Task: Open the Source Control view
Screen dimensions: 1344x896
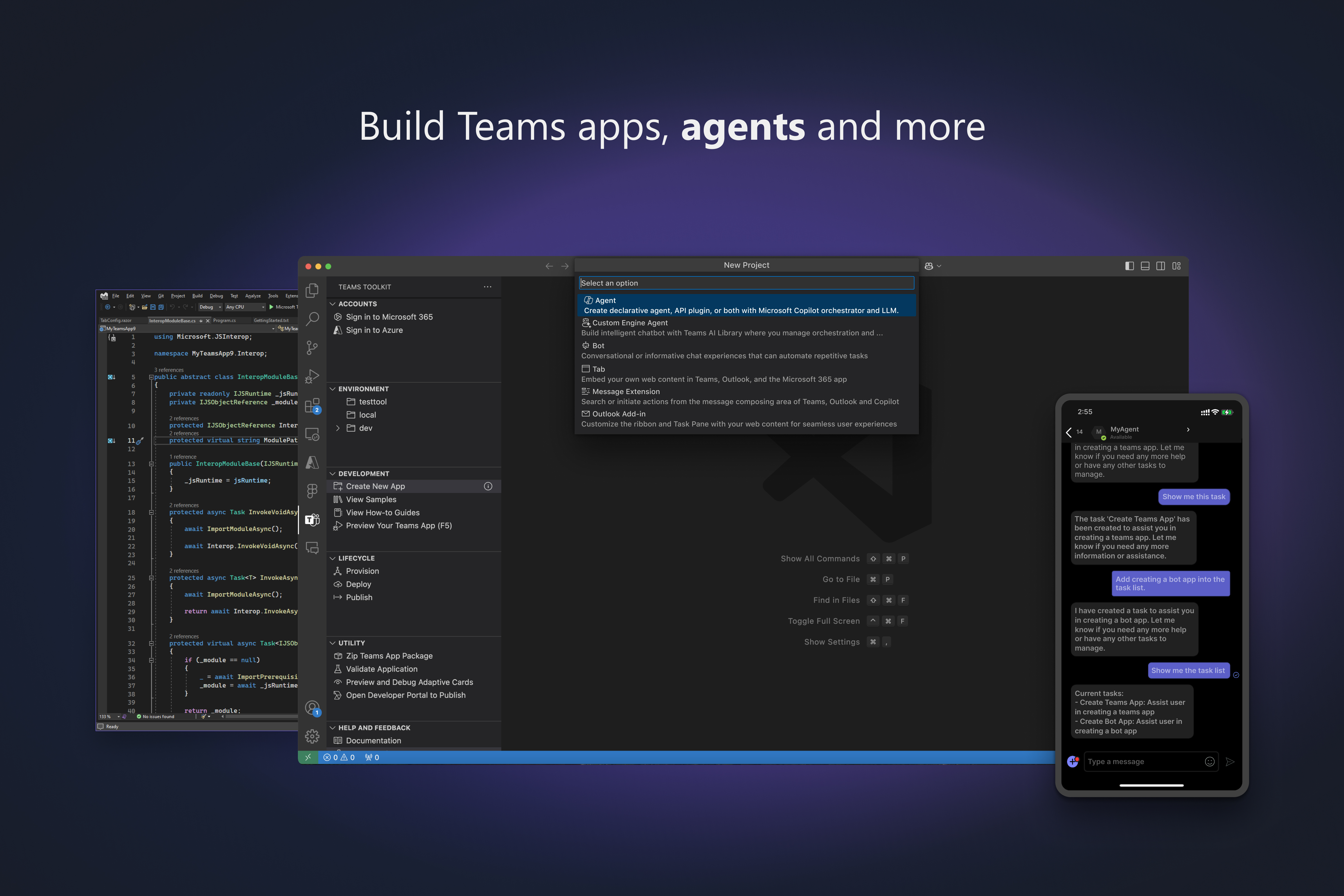Action: click(x=312, y=347)
